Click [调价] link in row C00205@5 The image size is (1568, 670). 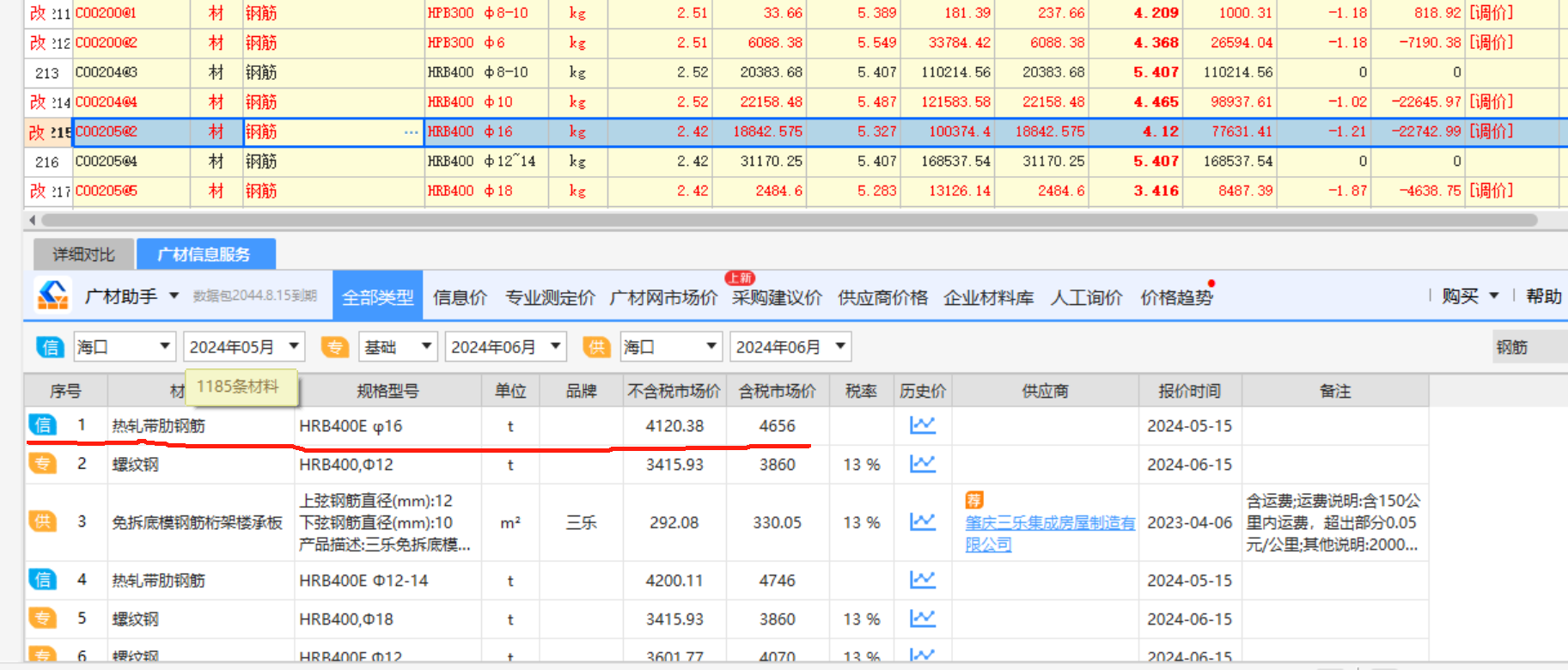1491,191
